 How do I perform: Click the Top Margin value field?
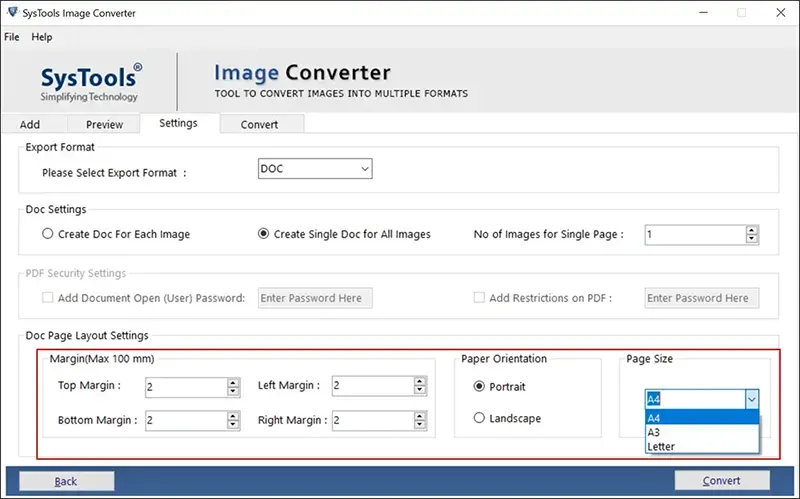click(x=186, y=387)
